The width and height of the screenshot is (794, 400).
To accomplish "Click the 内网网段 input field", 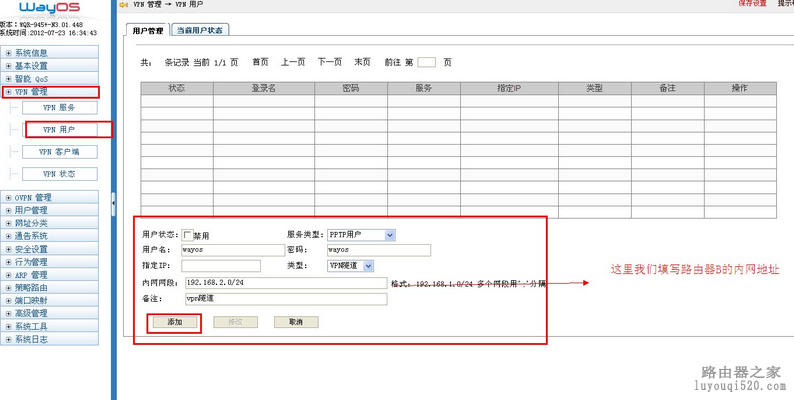I will click(x=286, y=283).
